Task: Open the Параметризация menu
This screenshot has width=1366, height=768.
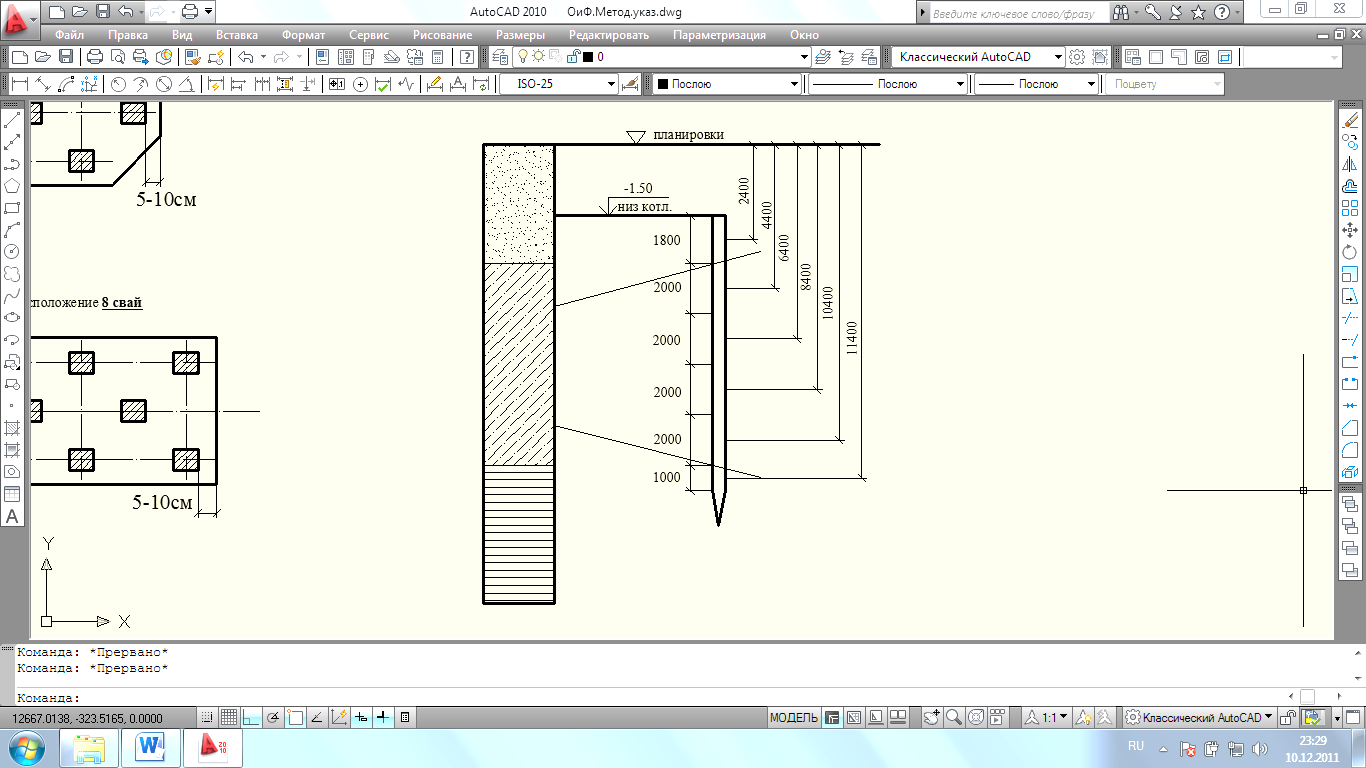Action: (x=719, y=34)
